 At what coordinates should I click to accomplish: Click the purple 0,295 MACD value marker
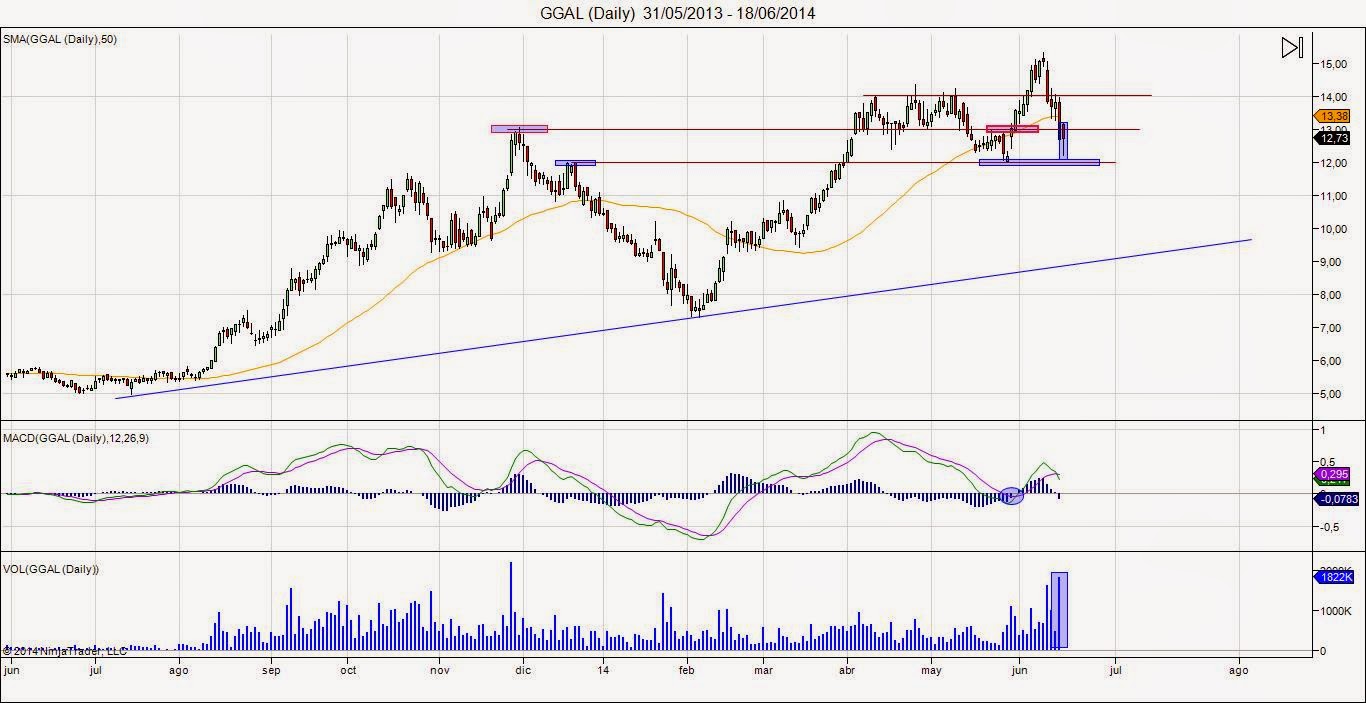point(1334,474)
